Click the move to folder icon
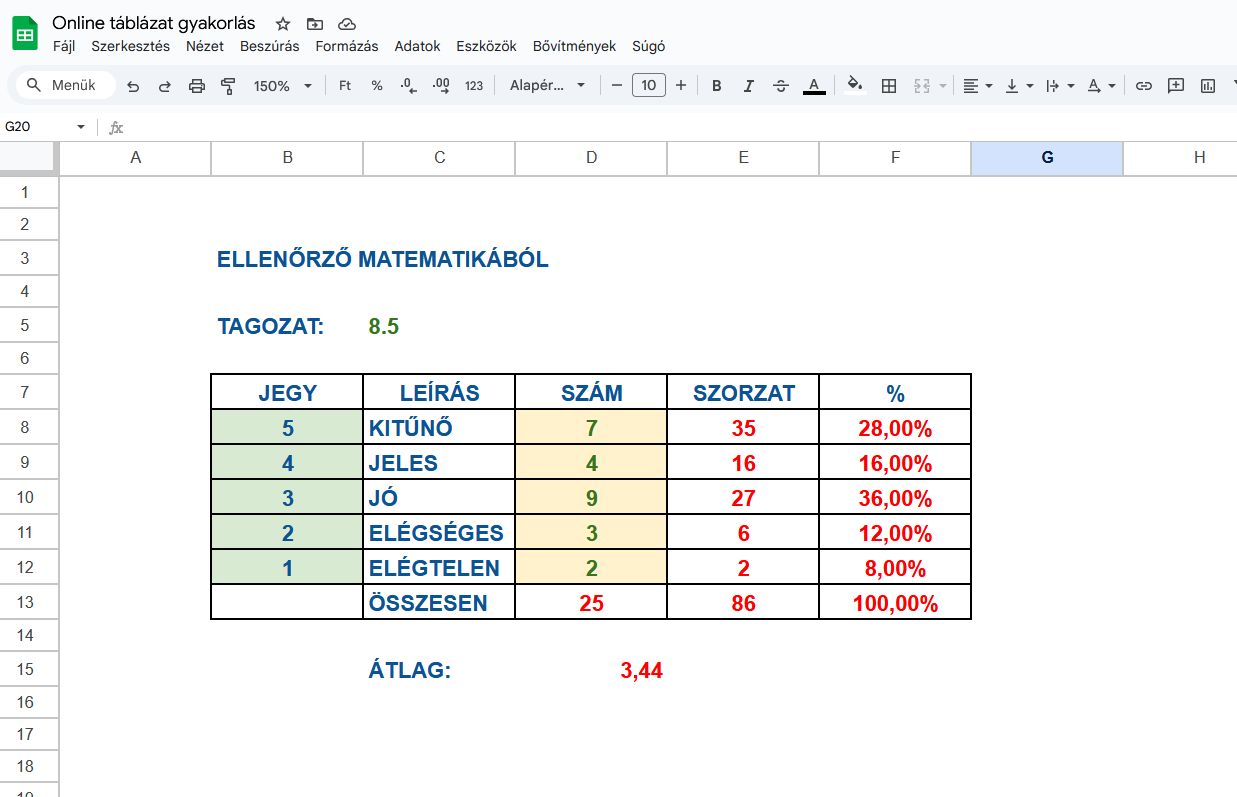 pos(315,23)
